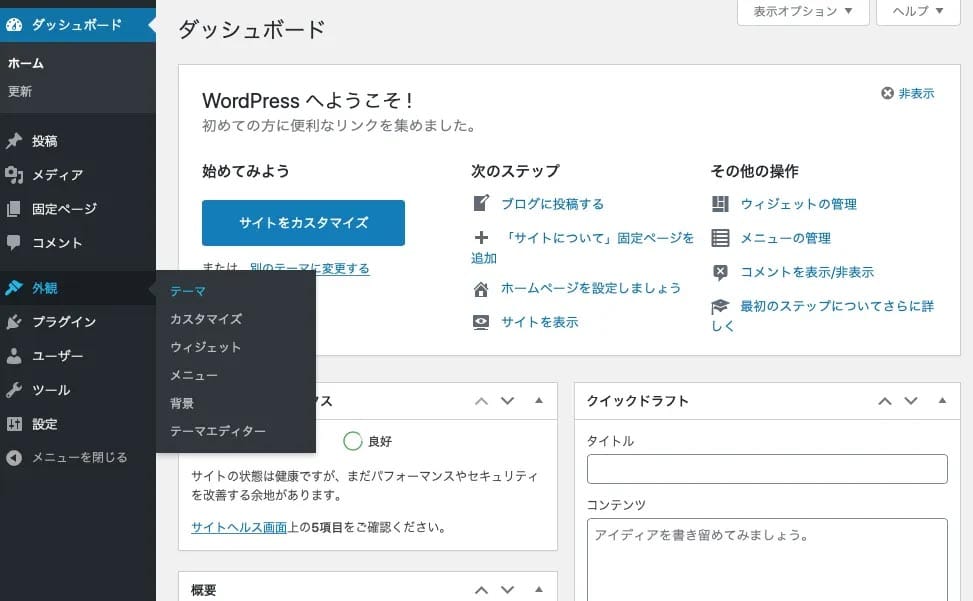Click the graduation cap icon beside 最初のステップ
Screen dimensions: 973x601
pos(720,306)
